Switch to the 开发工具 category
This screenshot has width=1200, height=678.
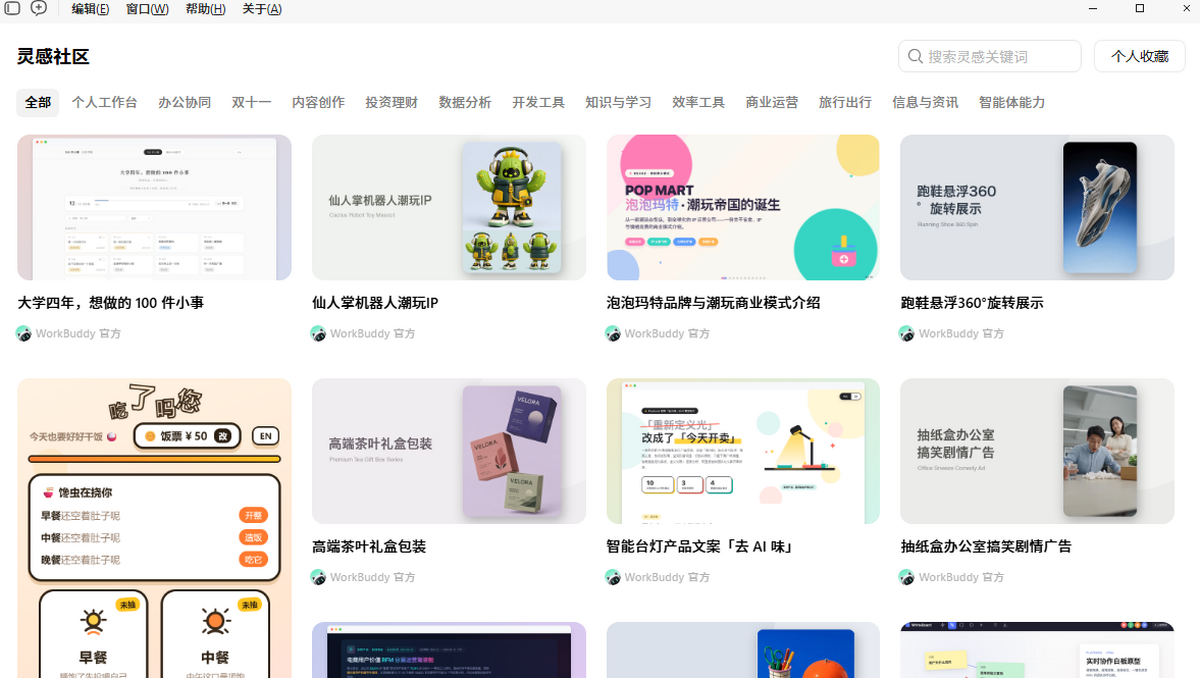click(538, 103)
